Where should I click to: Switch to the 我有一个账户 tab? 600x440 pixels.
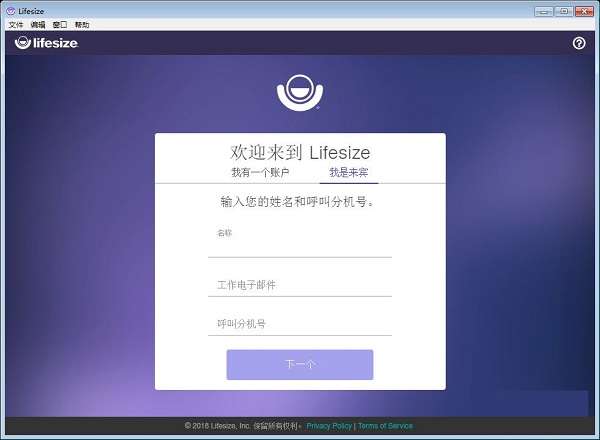pyautogui.click(x=260, y=173)
